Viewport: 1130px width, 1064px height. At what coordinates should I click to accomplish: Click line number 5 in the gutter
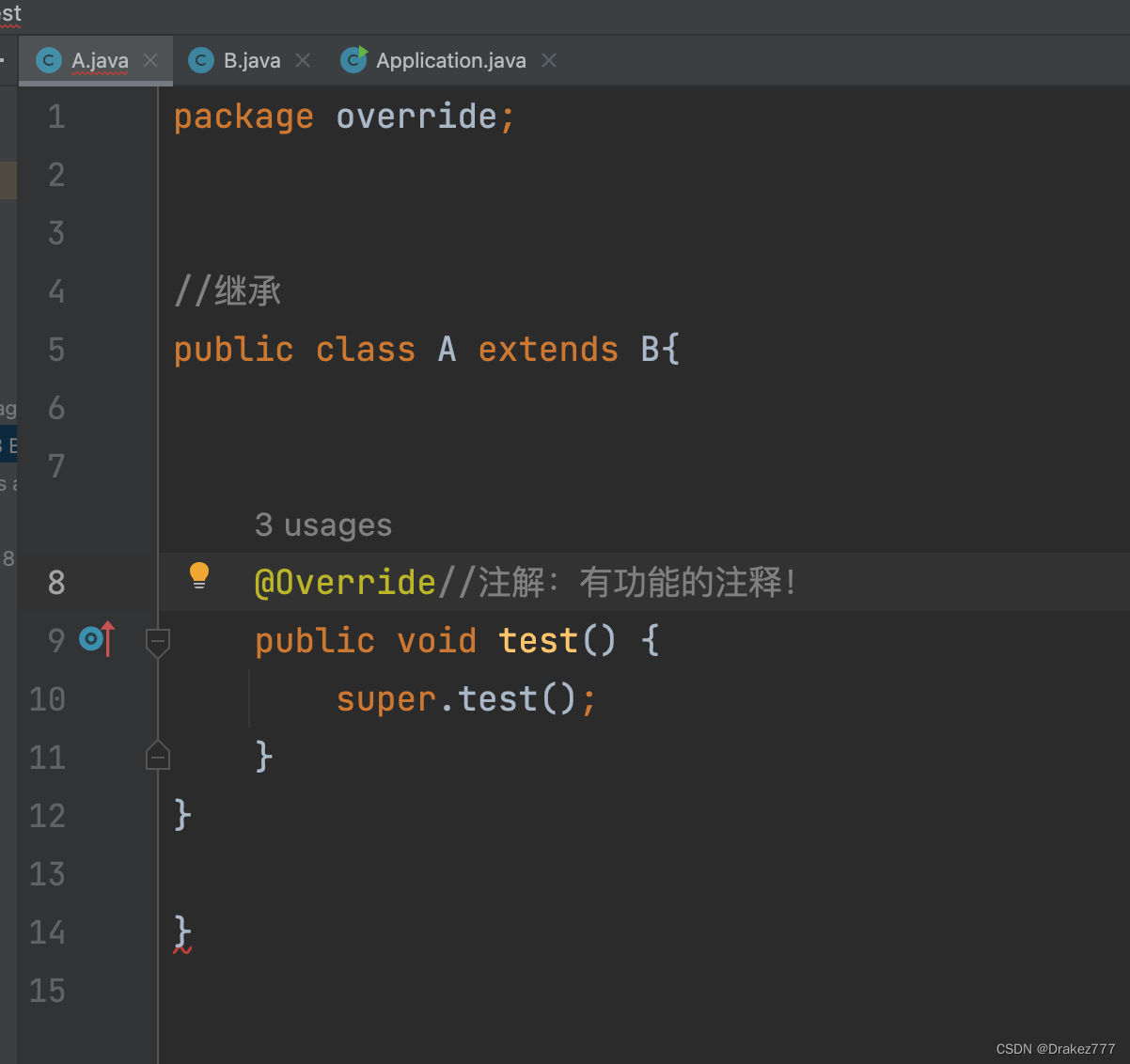point(56,350)
